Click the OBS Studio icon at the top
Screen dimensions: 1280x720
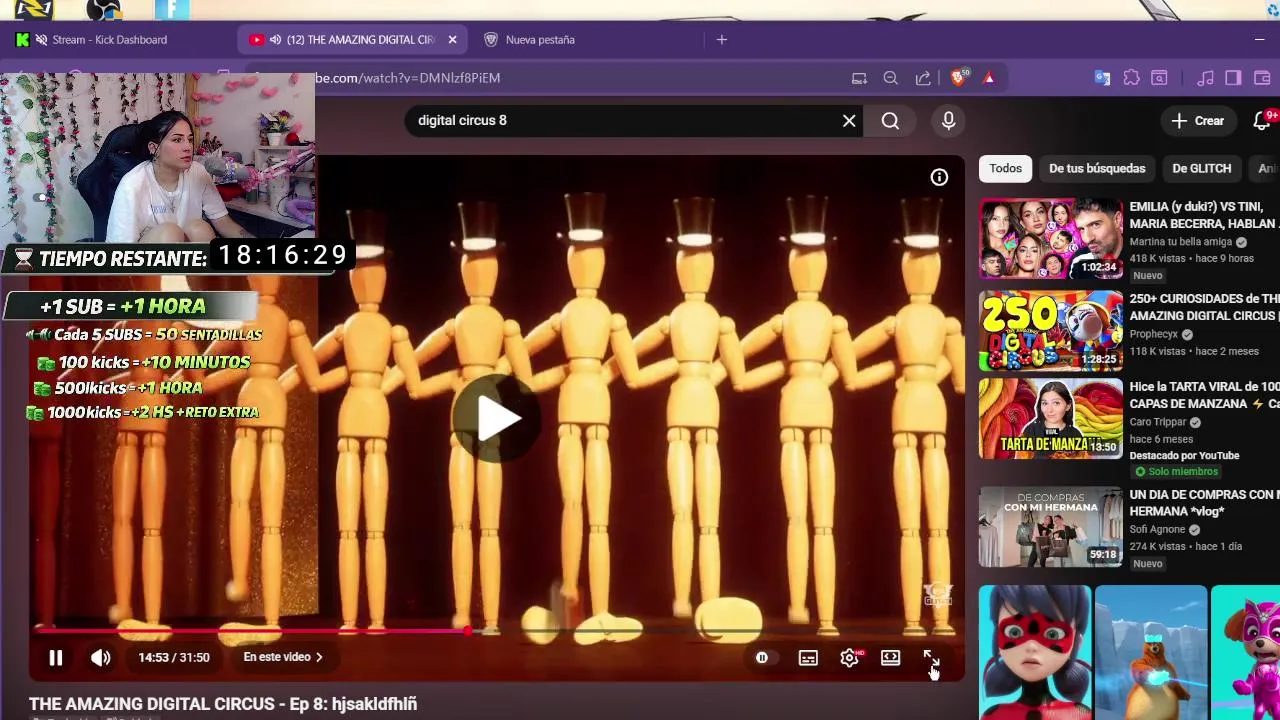coord(104,10)
